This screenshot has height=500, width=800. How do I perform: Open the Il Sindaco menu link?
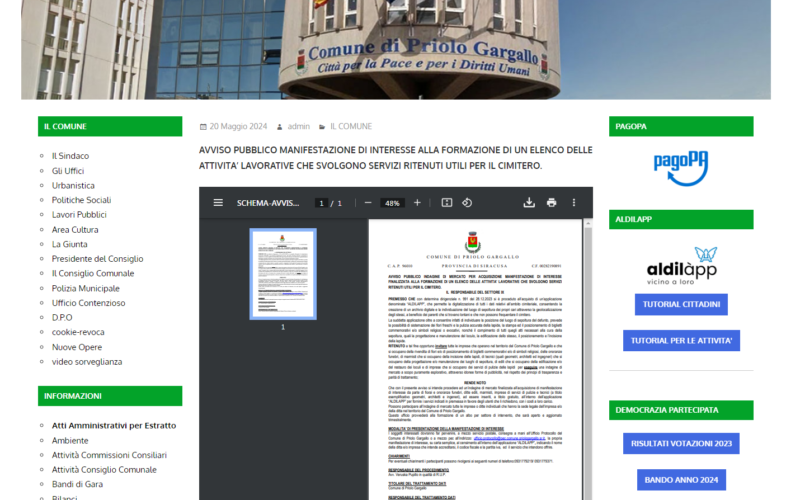point(70,156)
